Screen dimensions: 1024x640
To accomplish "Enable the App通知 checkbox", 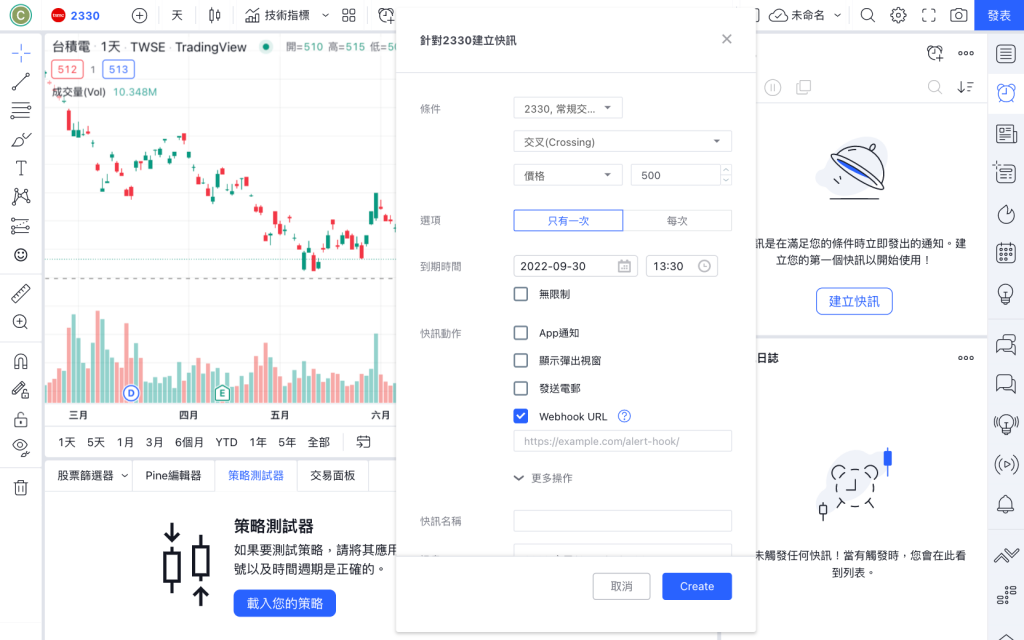I will coord(520,333).
